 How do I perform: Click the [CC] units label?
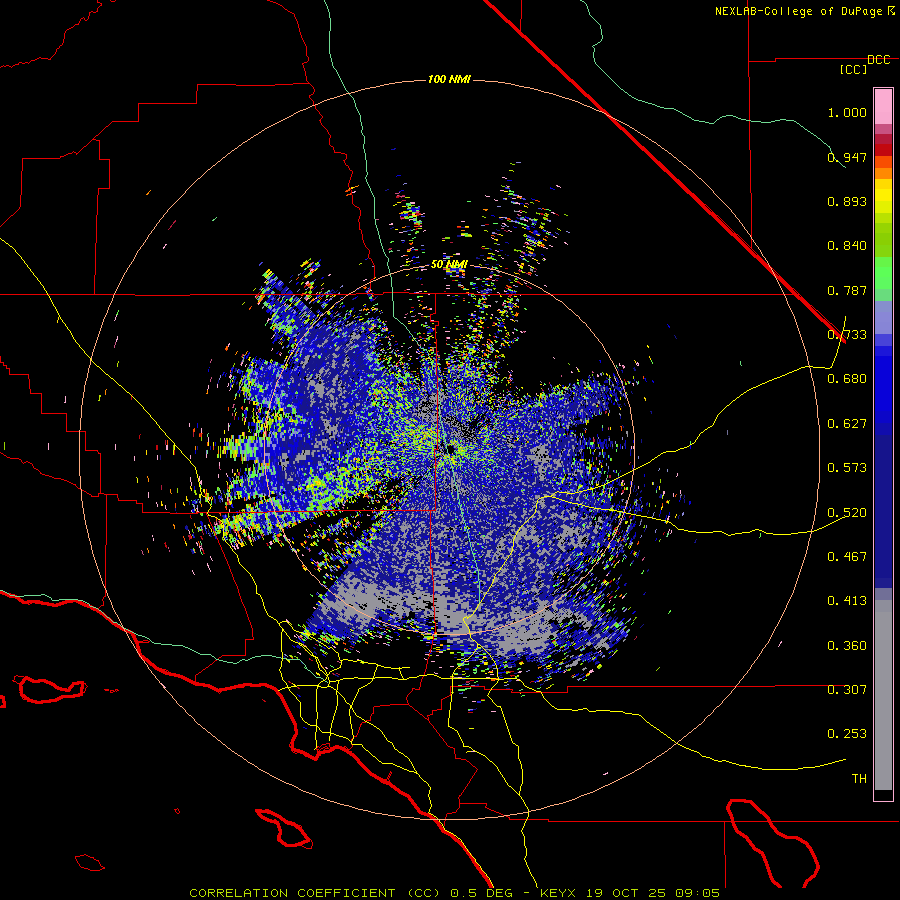coord(854,69)
